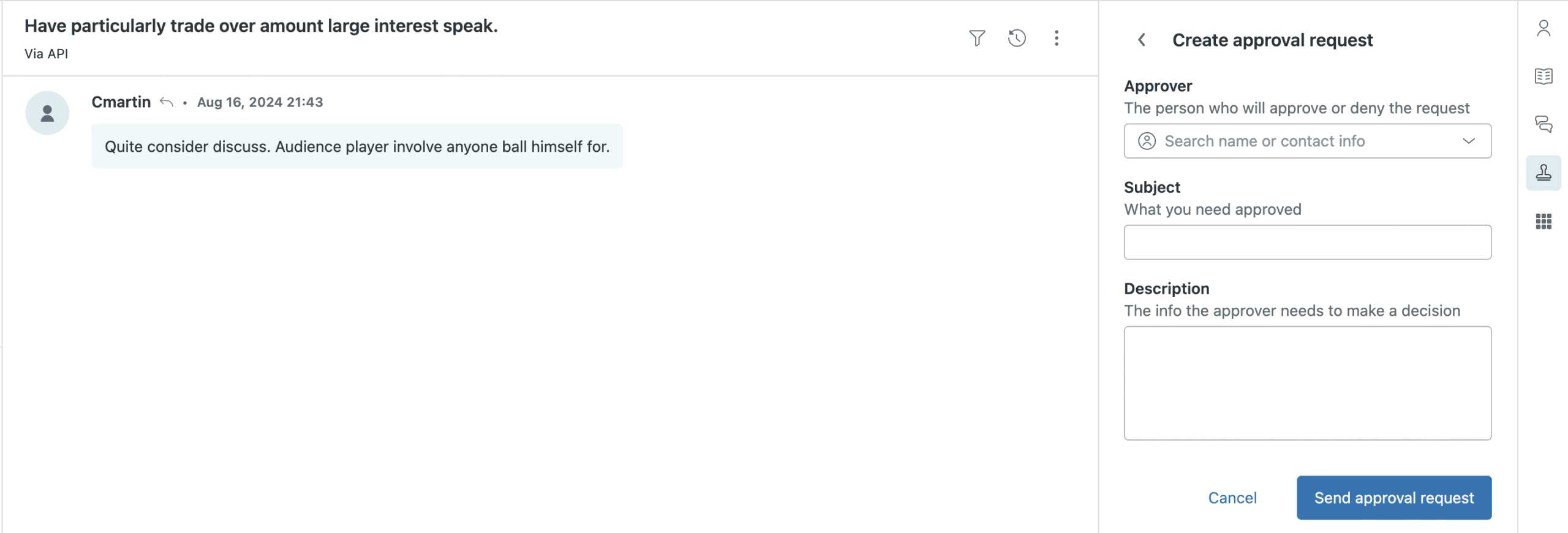Click the Cmartin sender name

tap(121, 102)
